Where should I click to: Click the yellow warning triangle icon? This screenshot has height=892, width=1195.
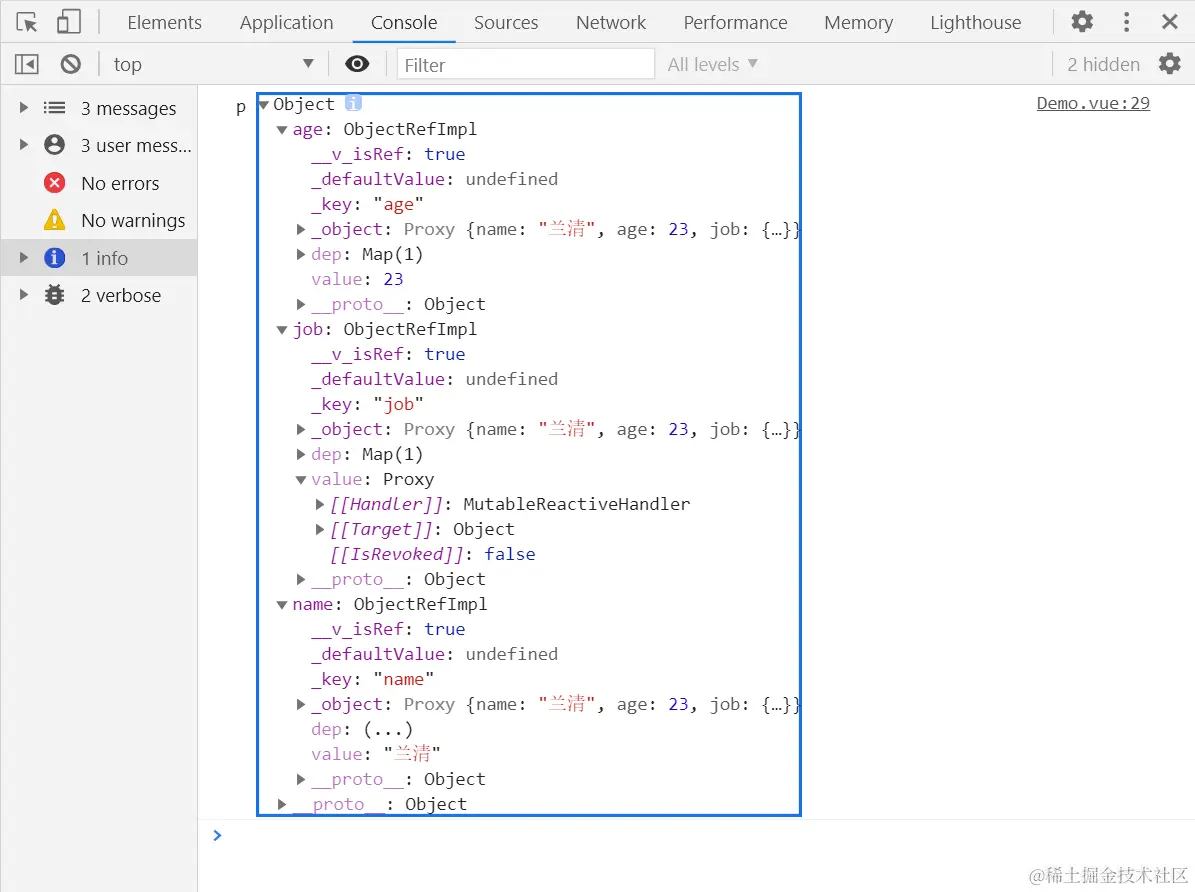54,220
